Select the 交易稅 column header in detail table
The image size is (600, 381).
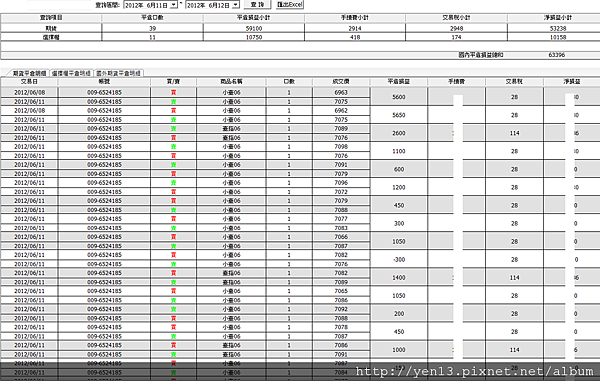514,81
